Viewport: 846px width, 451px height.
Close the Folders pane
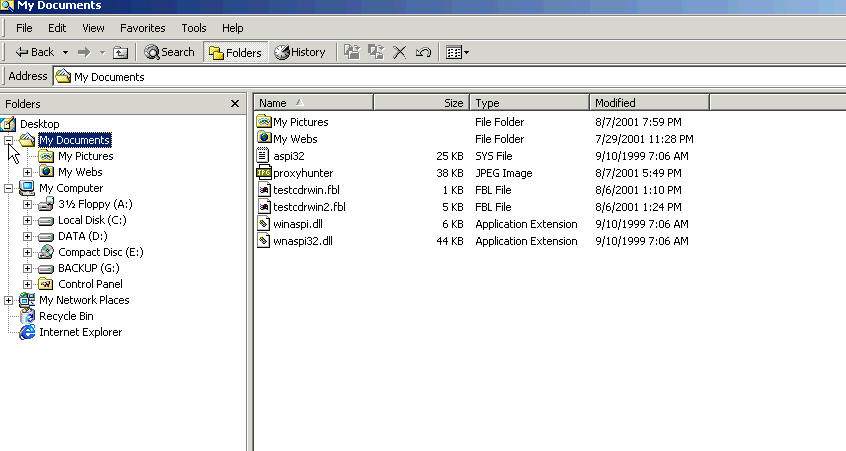[x=235, y=104]
